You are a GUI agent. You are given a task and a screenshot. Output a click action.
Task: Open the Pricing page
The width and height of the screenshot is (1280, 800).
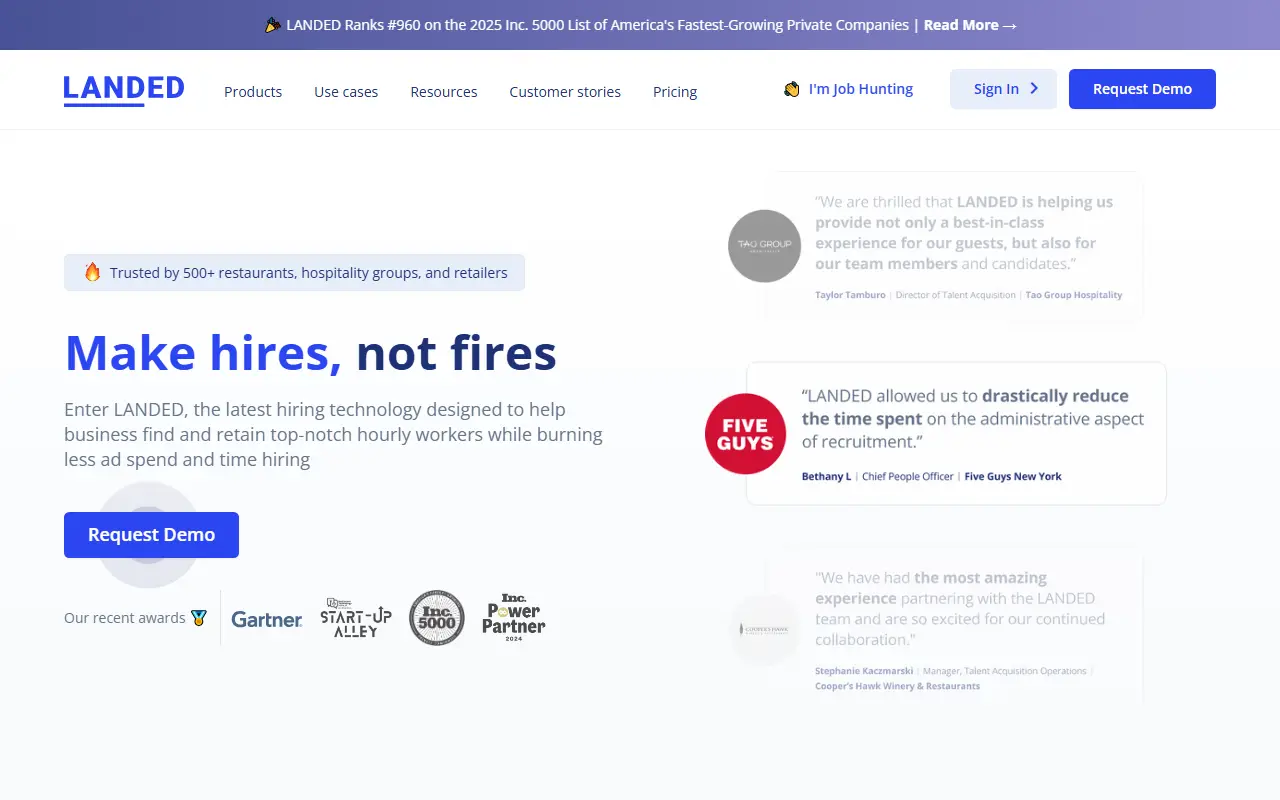[675, 92]
